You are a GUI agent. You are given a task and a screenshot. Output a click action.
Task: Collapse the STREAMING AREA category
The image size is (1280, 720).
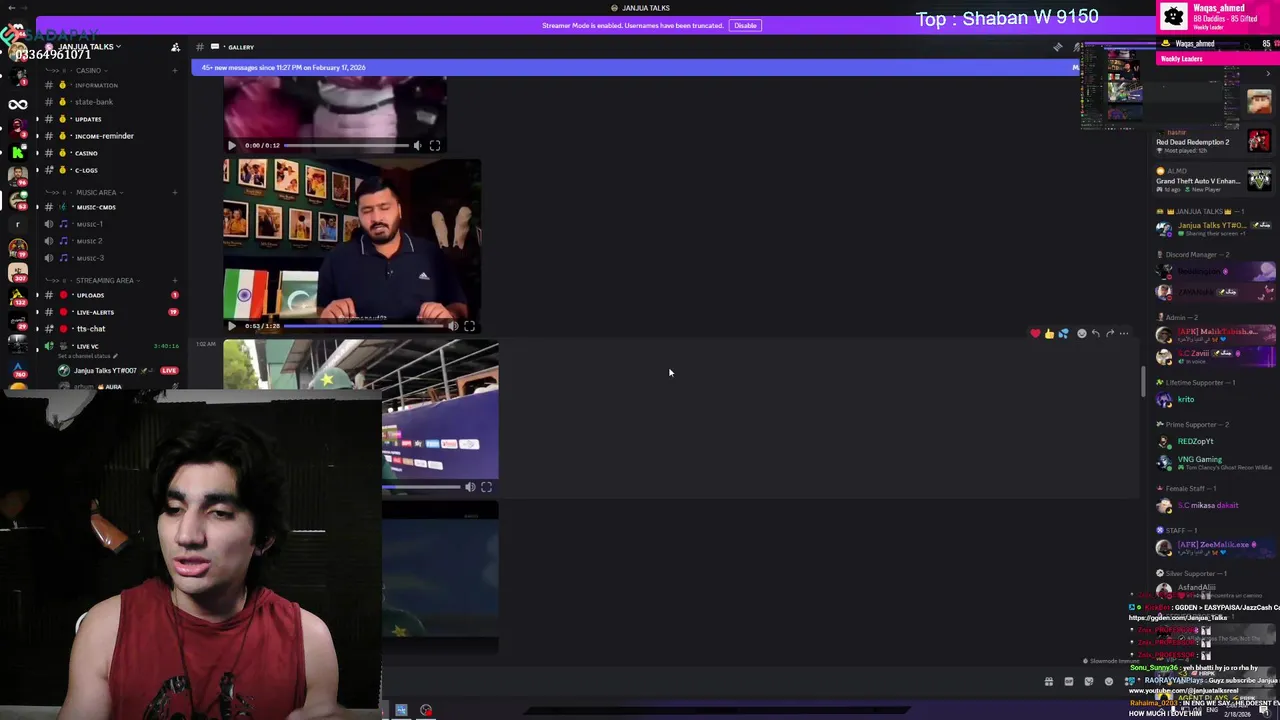[x=102, y=280]
